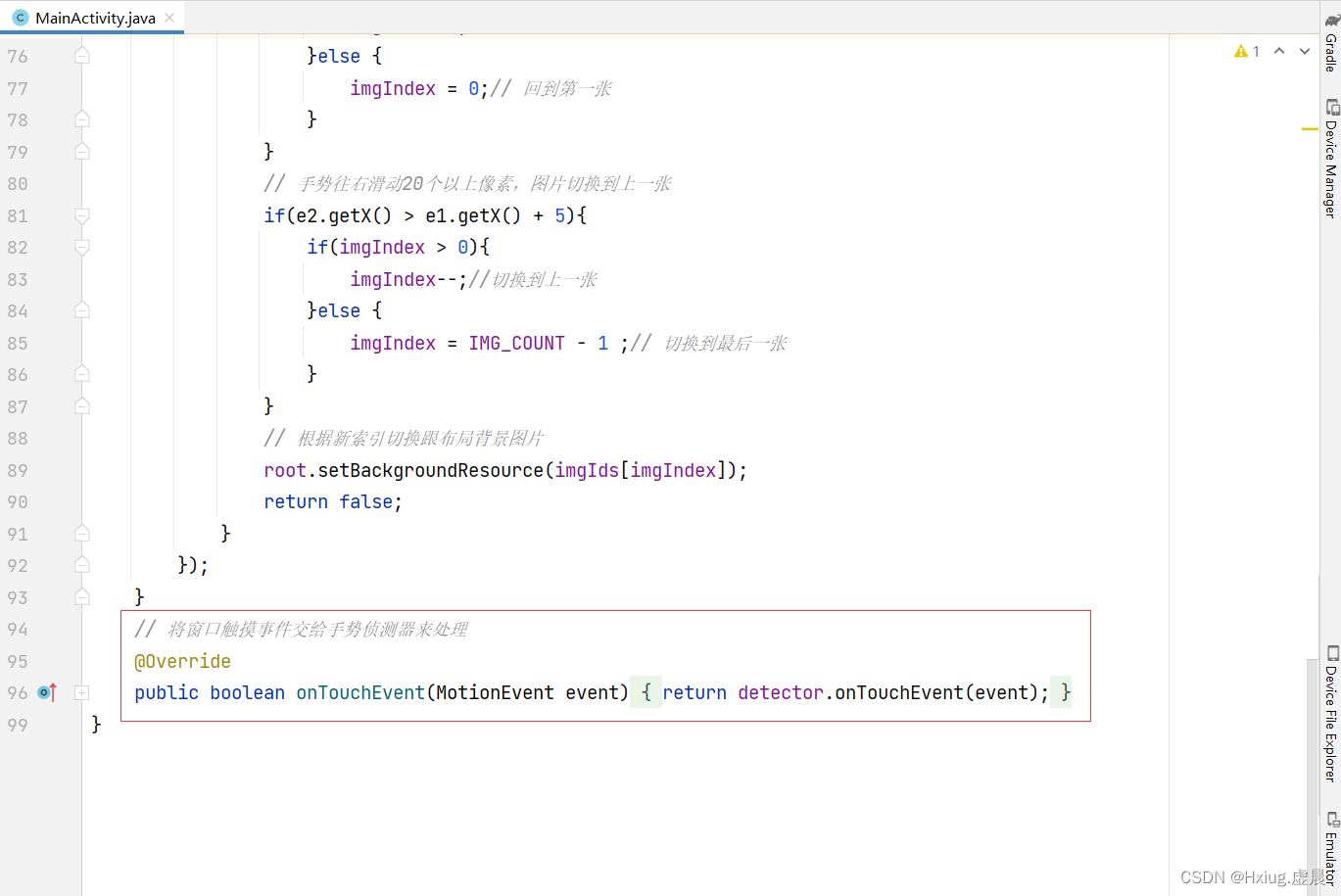Click the fold end marker on line 86
This screenshot has width=1341, height=896.
[82, 374]
